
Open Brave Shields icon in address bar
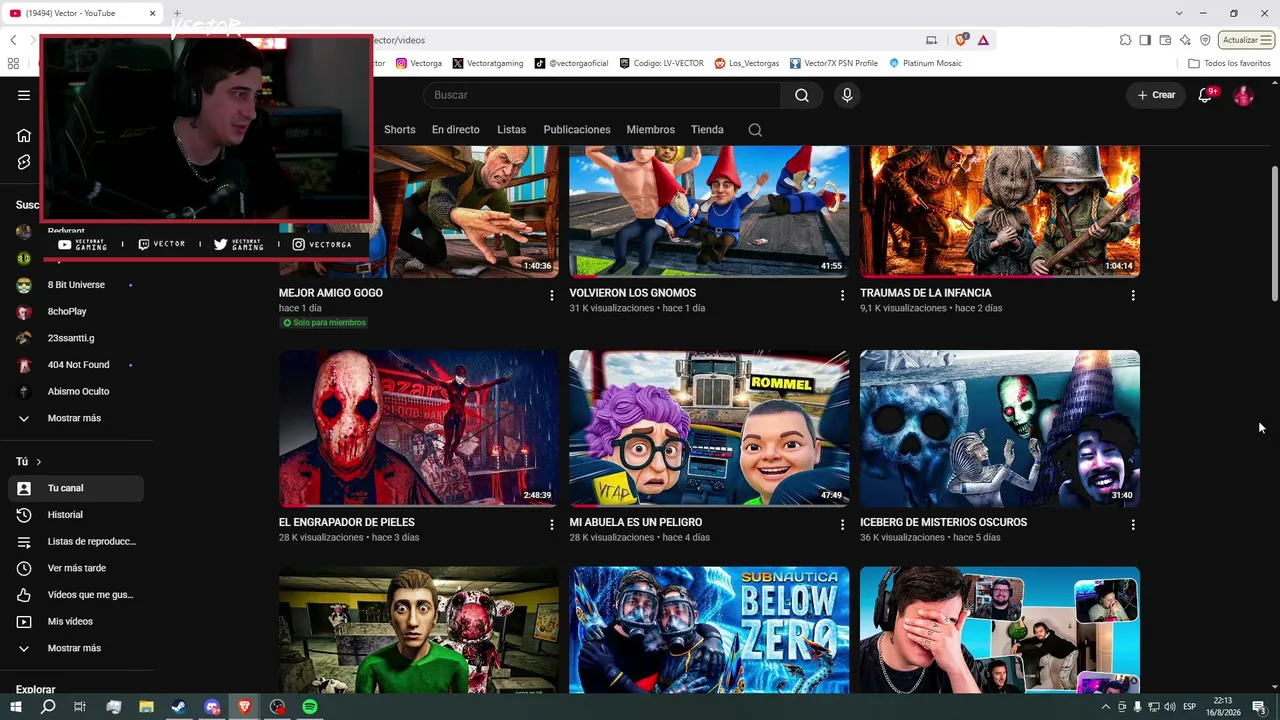click(961, 40)
